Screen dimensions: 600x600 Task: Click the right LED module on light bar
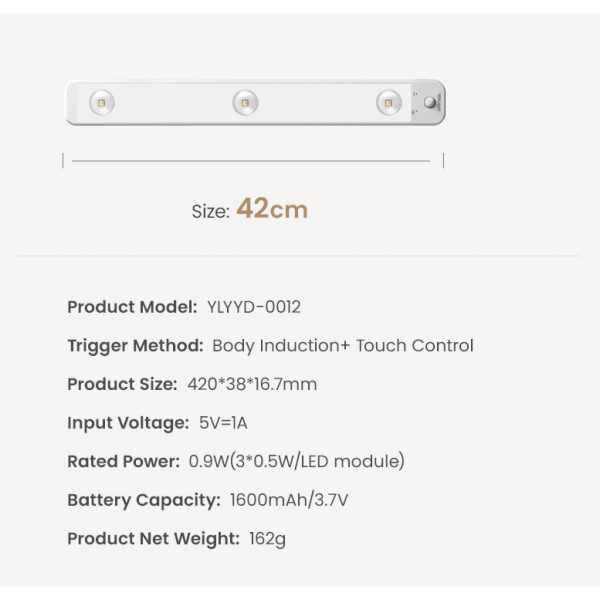[x=388, y=102]
